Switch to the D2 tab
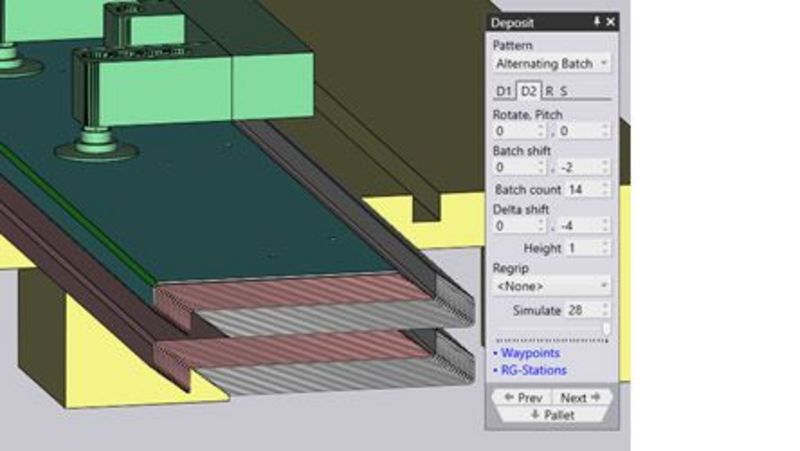The height and width of the screenshot is (451, 800). tap(528, 92)
